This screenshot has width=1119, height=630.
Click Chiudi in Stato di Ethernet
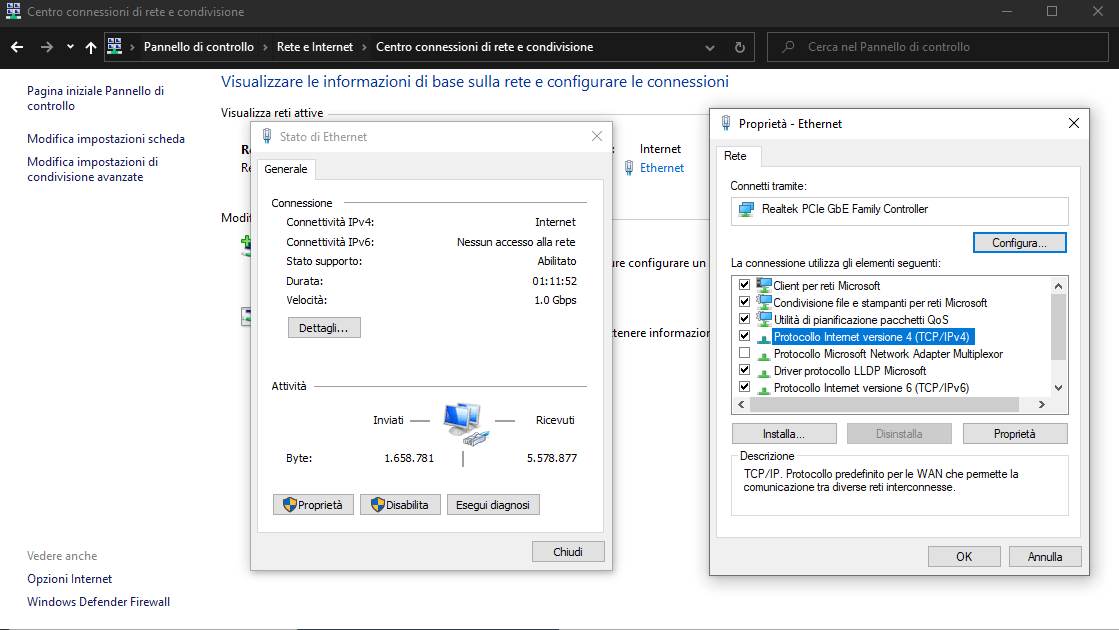tap(568, 552)
